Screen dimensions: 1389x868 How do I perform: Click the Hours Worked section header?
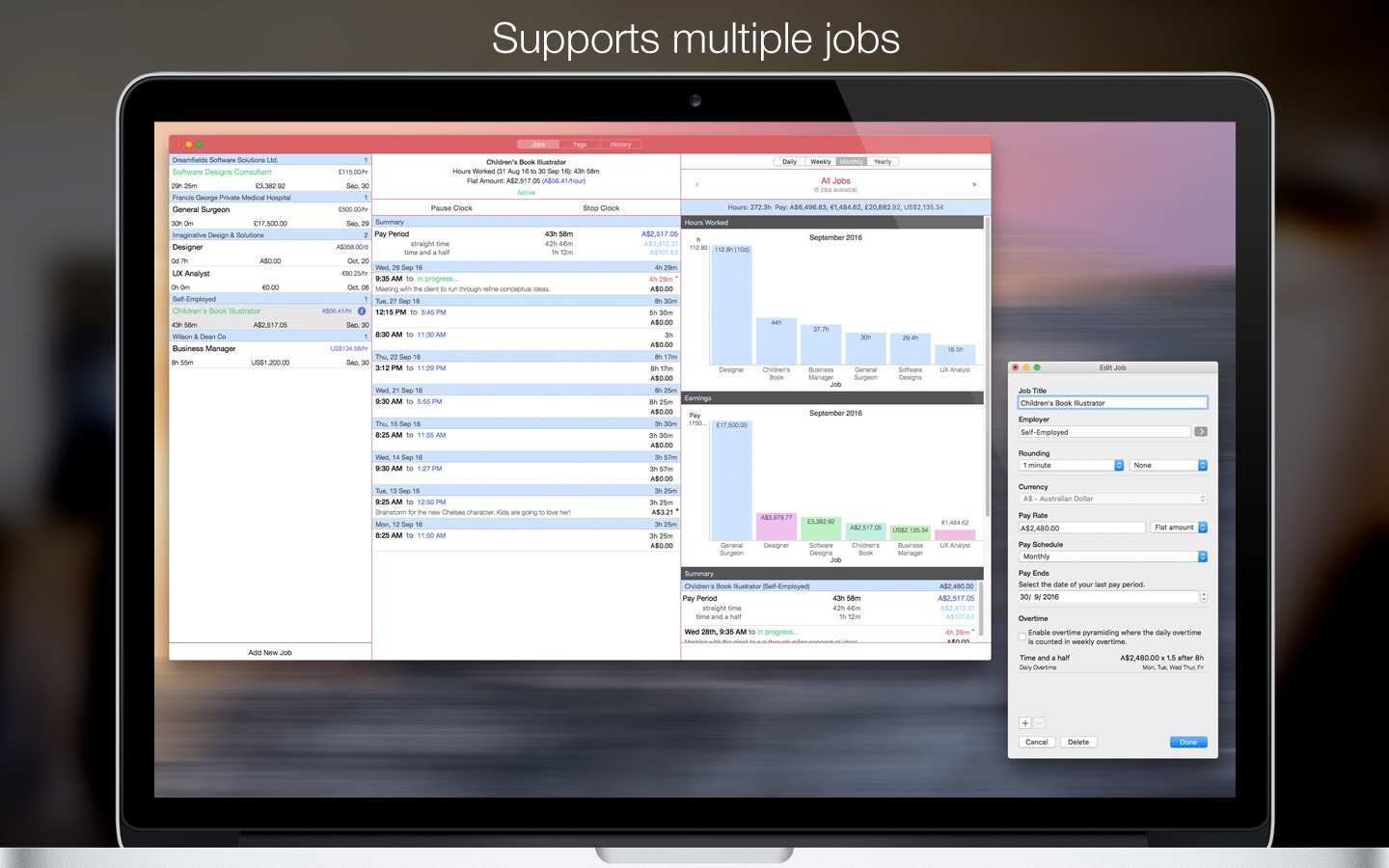[x=832, y=223]
